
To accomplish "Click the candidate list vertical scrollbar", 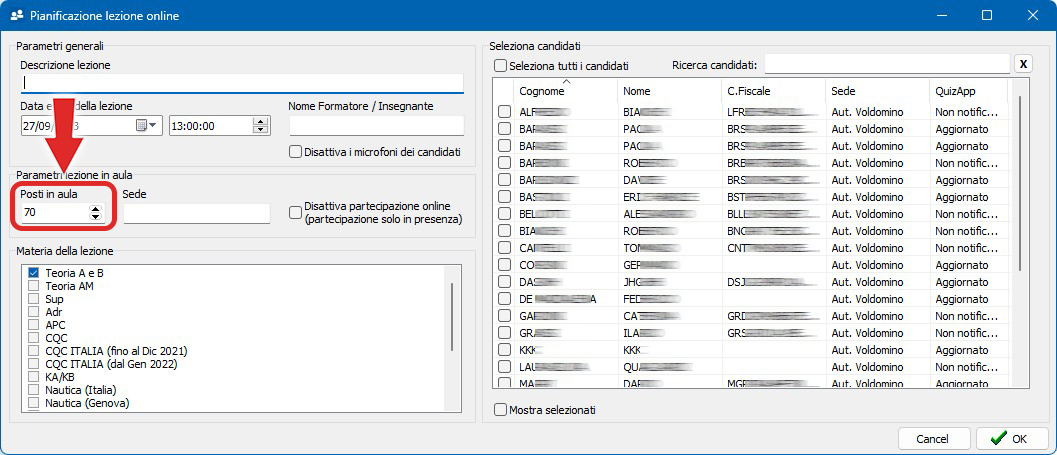I will pyautogui.click(x=1020, y=182).
